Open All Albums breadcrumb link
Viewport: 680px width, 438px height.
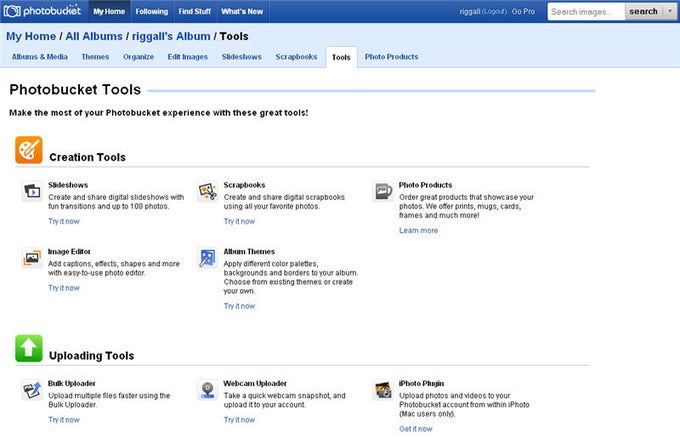(x=94, y=36)
